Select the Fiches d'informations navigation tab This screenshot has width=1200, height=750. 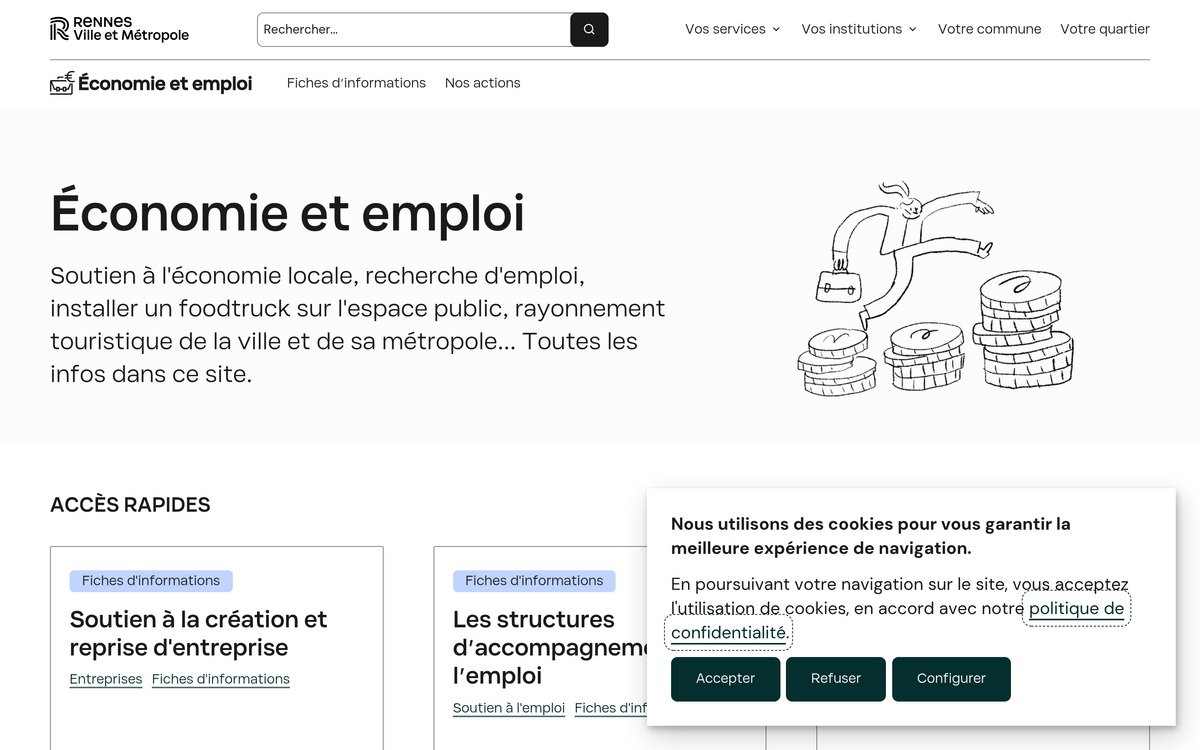click(x=356, y=83)
